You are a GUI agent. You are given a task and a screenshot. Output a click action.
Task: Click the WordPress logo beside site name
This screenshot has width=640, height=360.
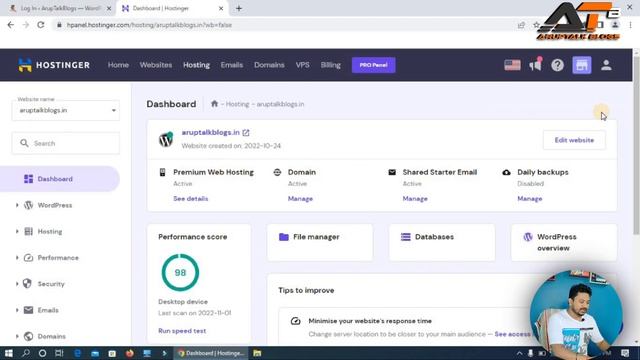coord(166,140)
